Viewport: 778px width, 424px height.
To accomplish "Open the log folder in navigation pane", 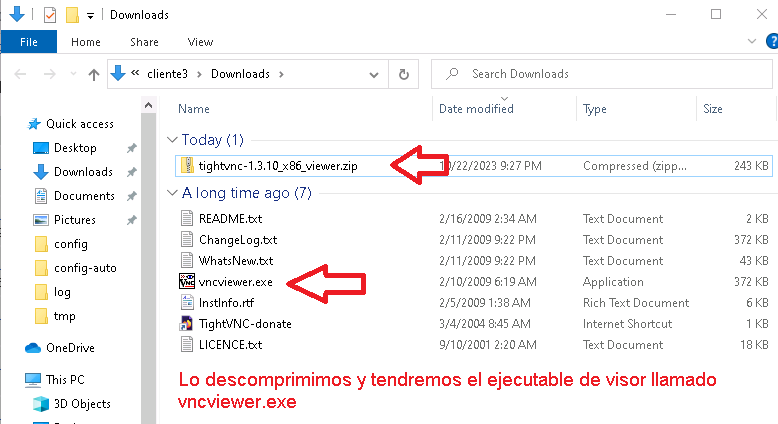I will [x=62, y=292].
